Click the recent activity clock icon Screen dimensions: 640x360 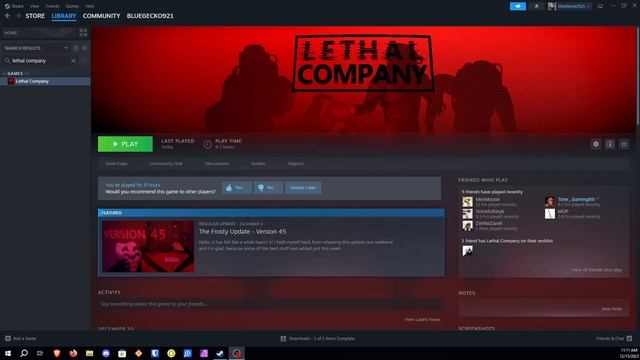pyautogui.click(x=76, y=48)
